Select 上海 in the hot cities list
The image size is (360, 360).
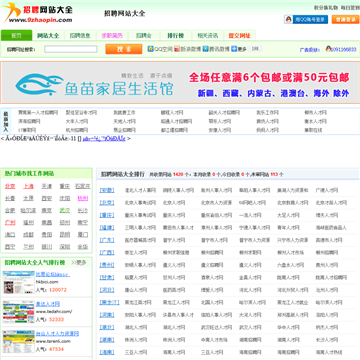[x=28, y=186]
